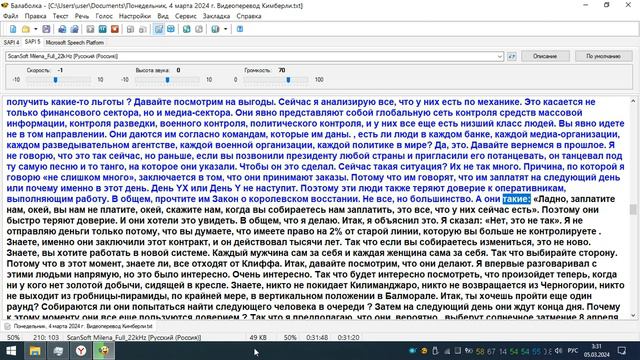Open the Настройки menu

(135, 16)
